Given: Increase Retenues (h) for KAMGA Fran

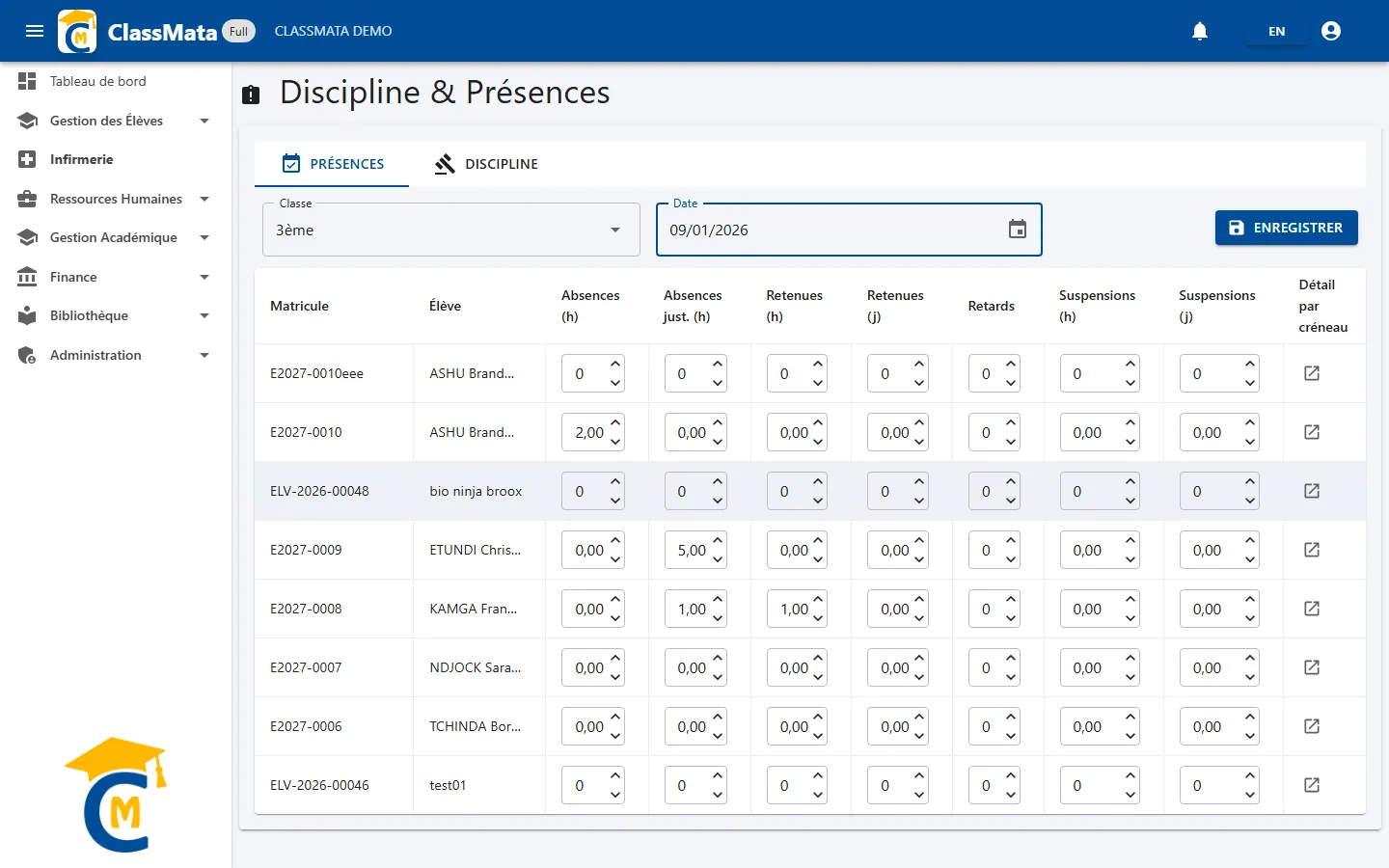Looking at the screenshot, I should (818, 599).
